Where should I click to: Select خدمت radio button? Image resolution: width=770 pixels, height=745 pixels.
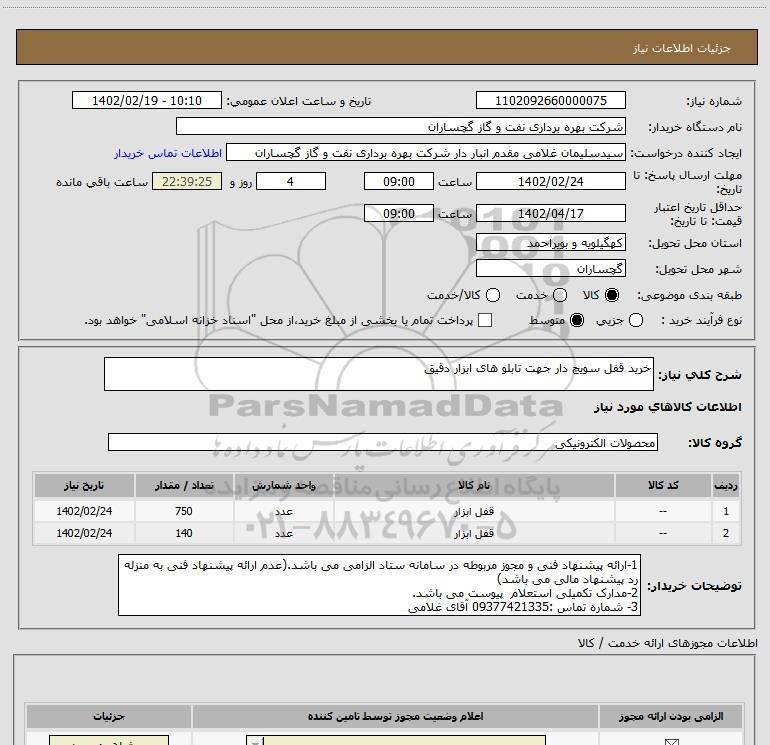click(x=560, y=295)
